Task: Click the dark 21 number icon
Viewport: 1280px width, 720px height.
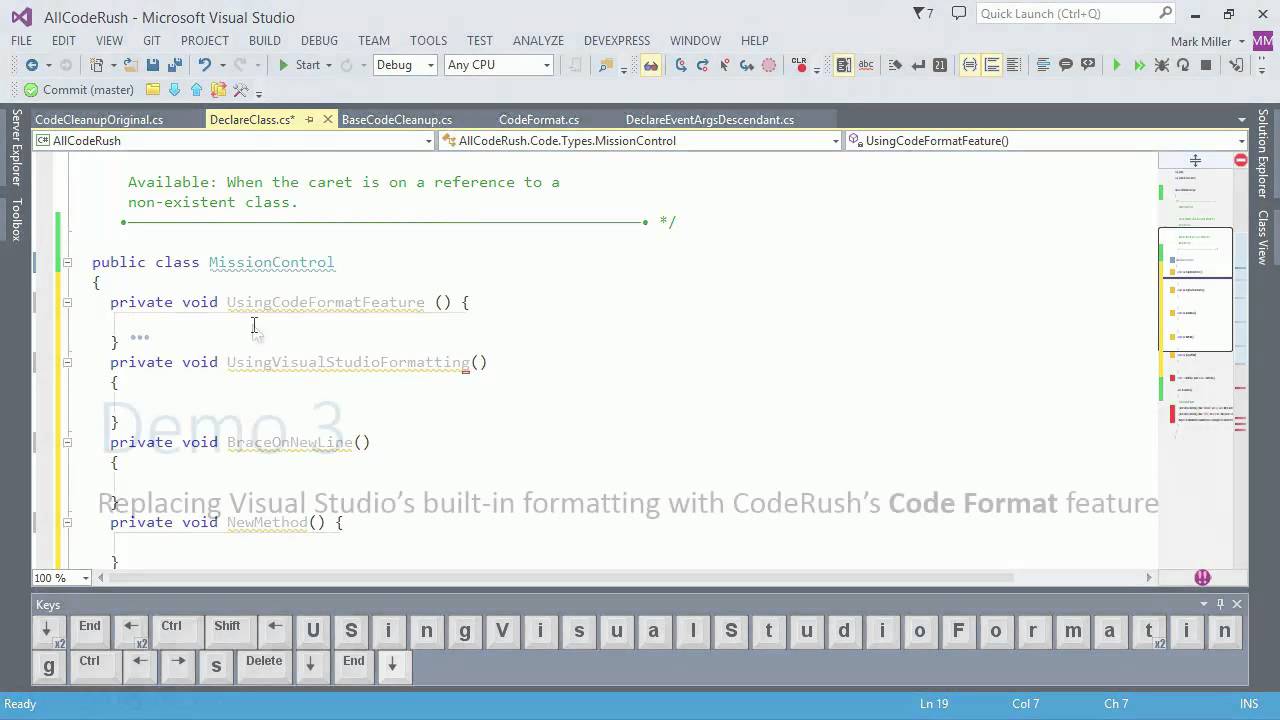Action: (x=940, y=65)
